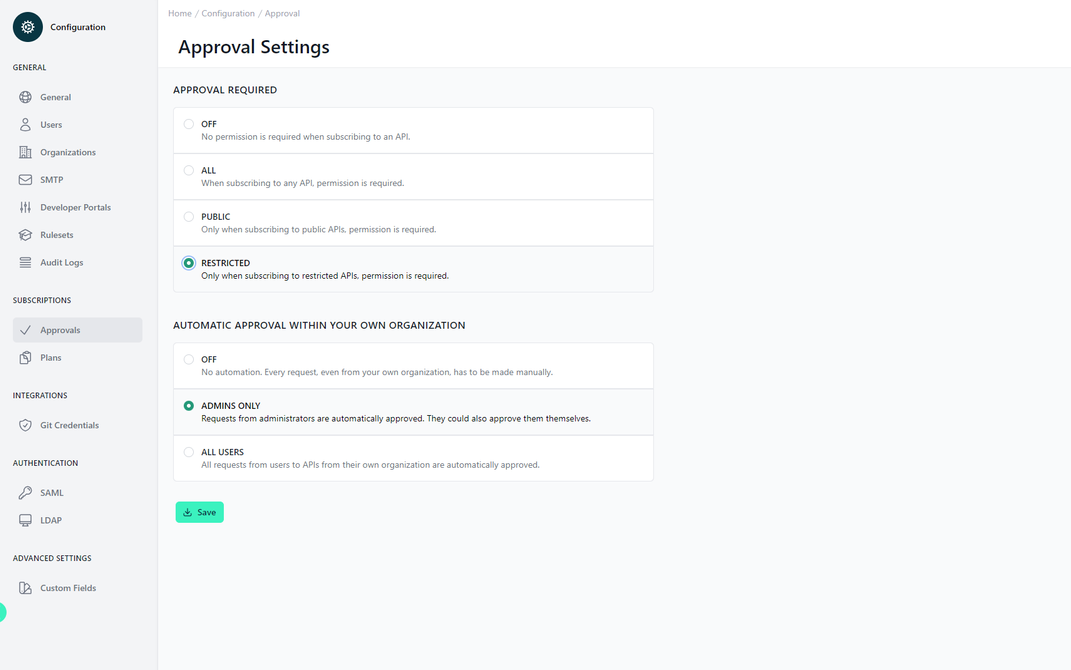Open Custom Fields under Advanced Settings

click(x=67, y=587)
